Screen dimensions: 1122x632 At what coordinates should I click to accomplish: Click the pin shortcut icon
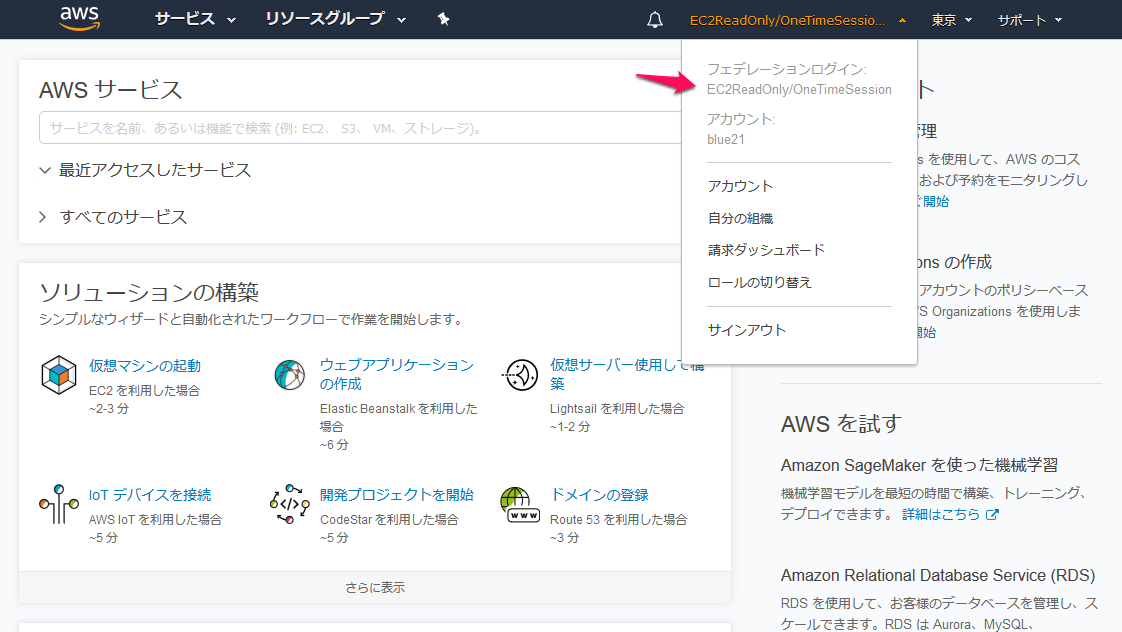(x=444, y=19)
